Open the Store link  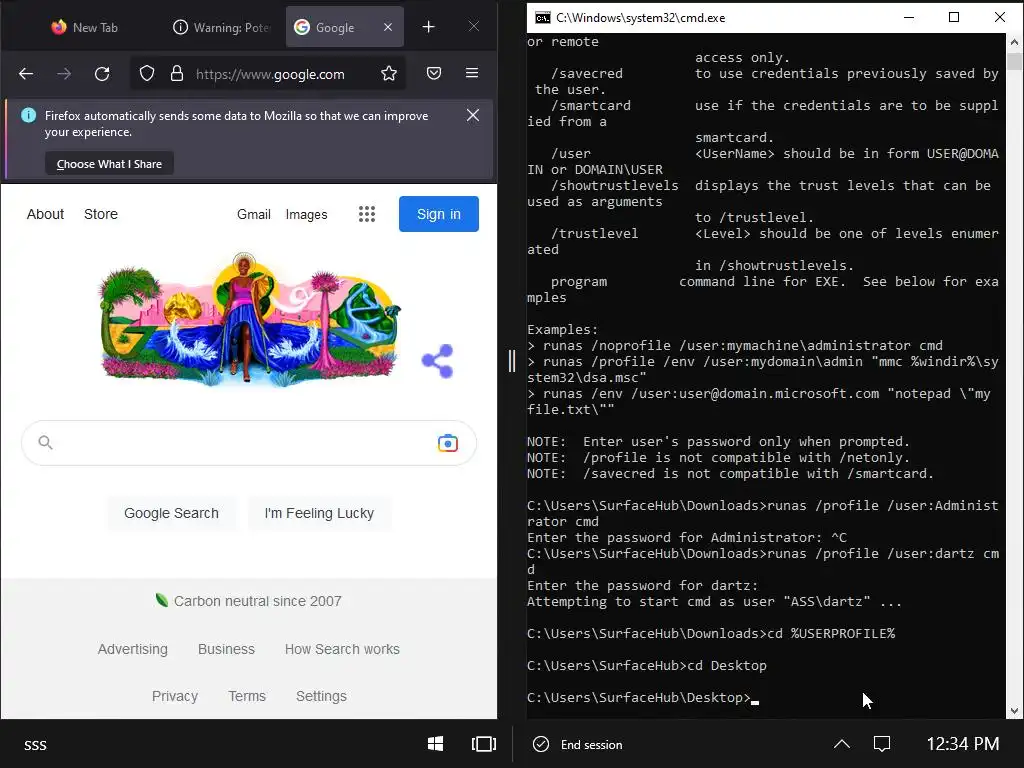(x=101, y=214)
